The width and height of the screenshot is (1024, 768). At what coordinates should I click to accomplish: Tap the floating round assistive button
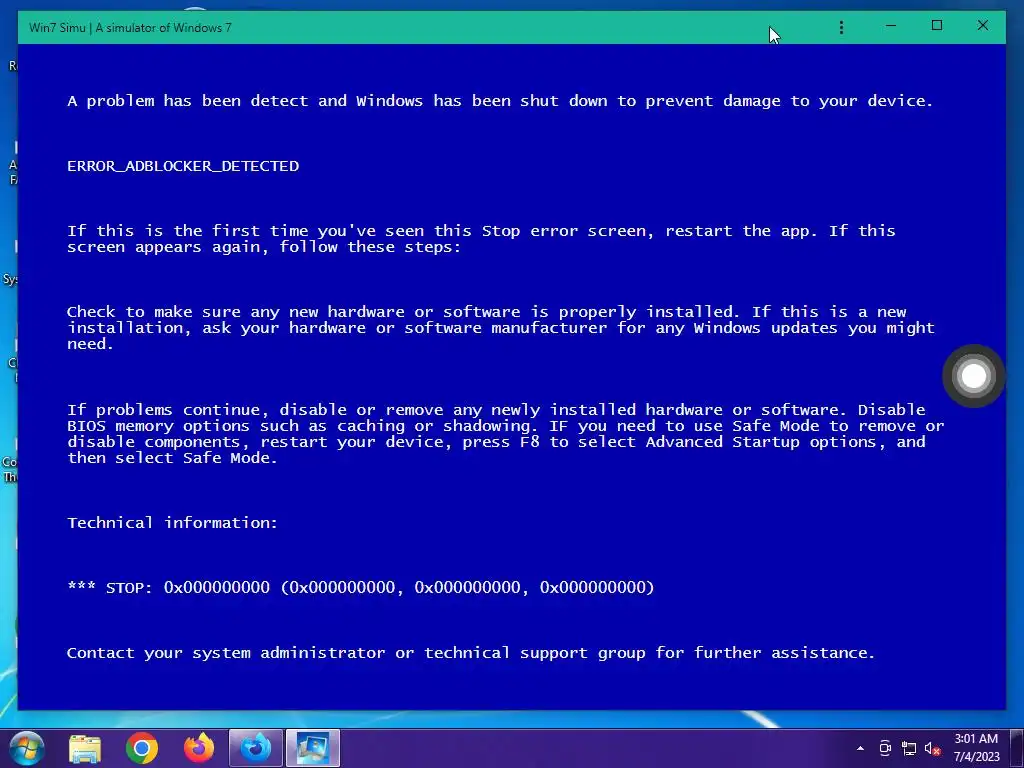coord(974,376)
